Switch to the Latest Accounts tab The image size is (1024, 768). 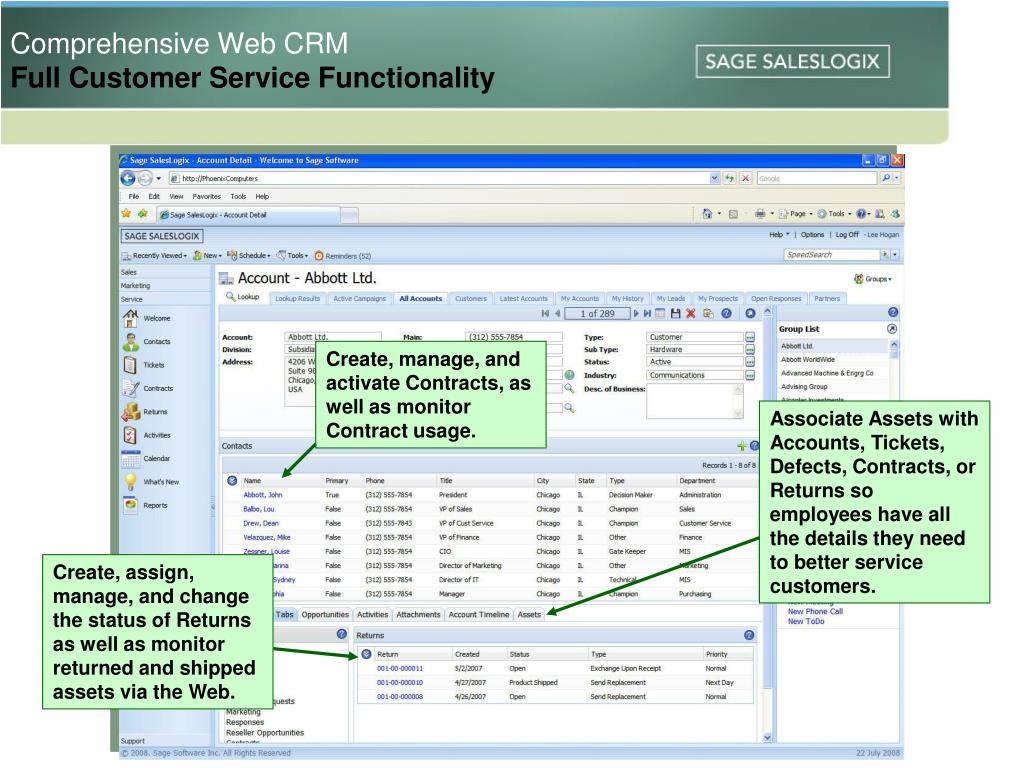pos(524,299)
